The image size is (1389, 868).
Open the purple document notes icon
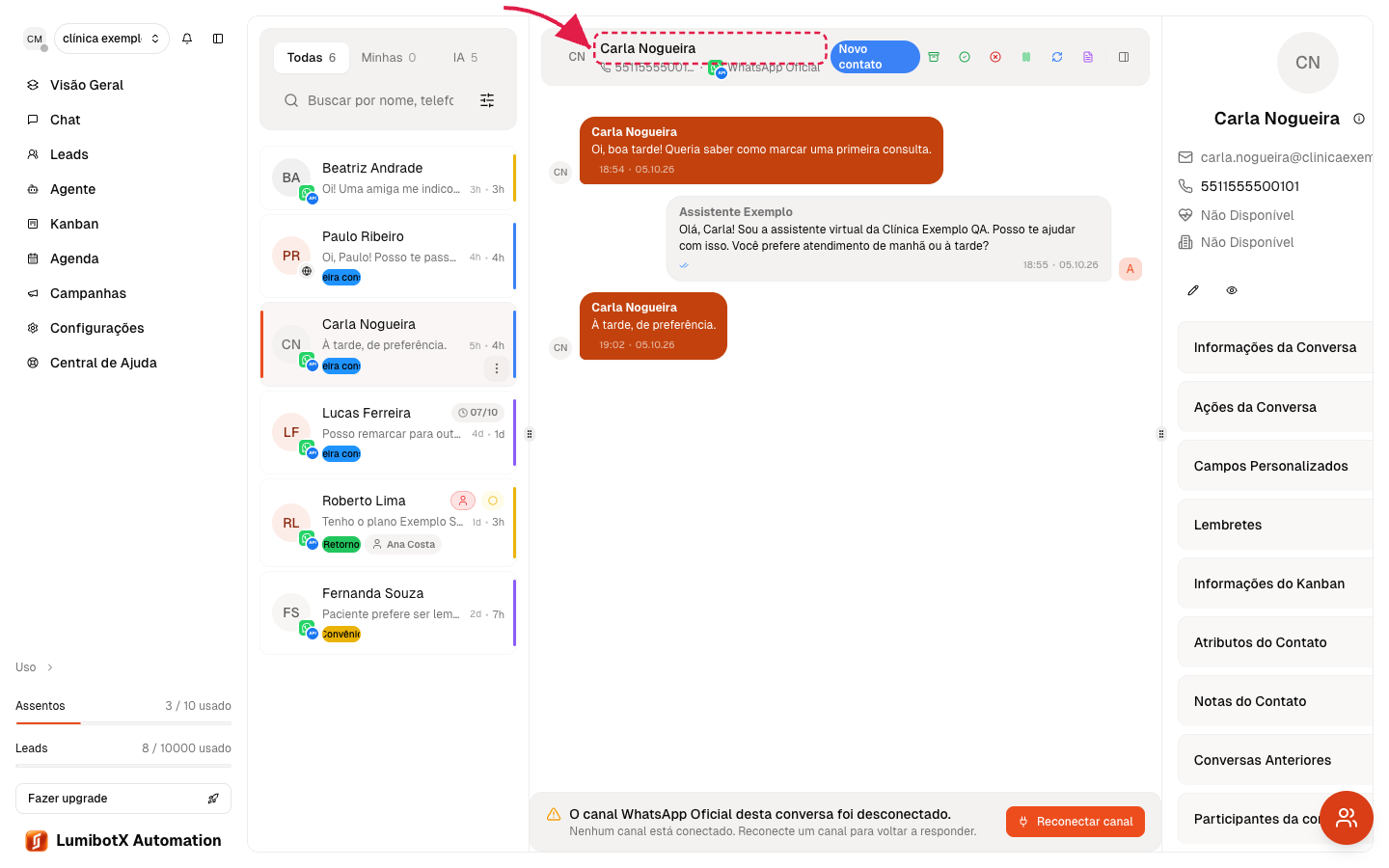[1088, 57]
